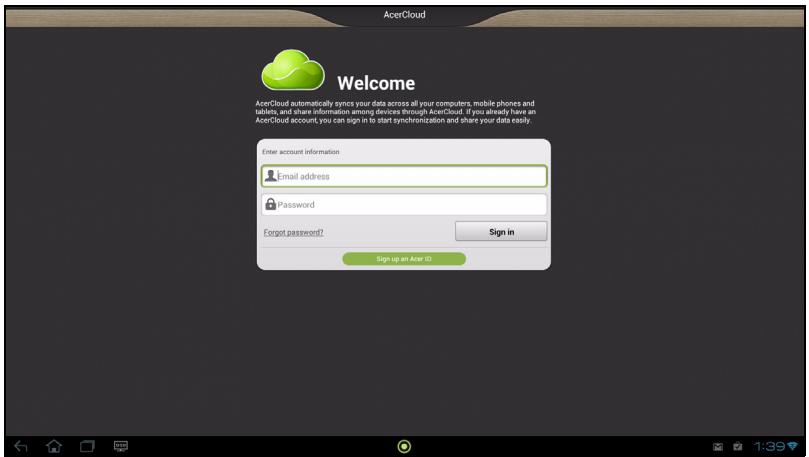Click the padlock icon in password field

[x=270, y=204]
